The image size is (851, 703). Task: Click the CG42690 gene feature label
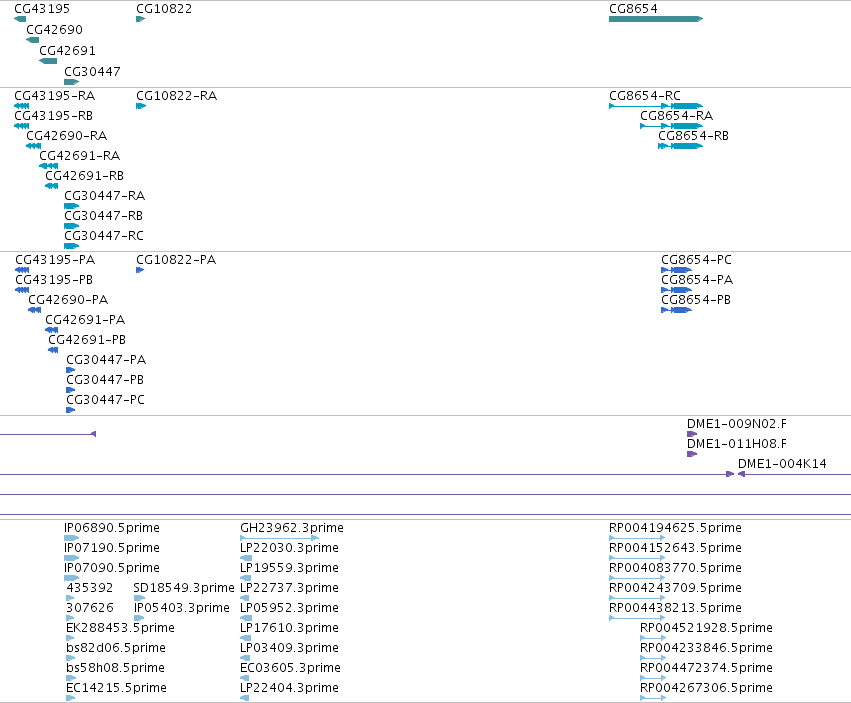pyautogui.click(x=54, y=29)
